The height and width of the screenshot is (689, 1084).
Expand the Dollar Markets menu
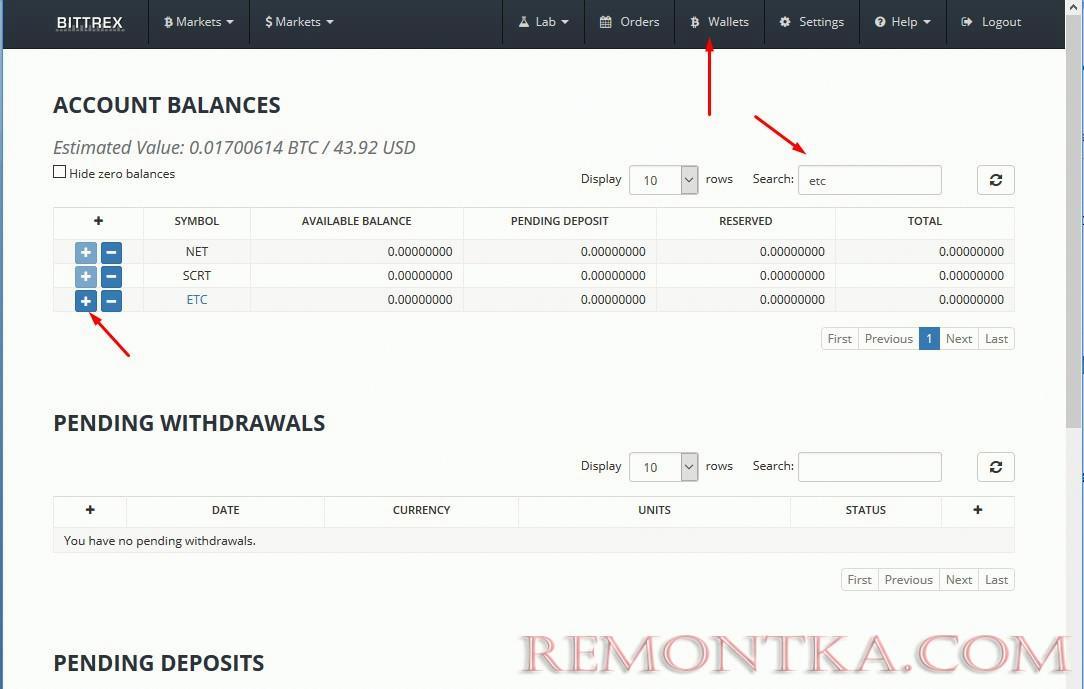coord(299,22)
